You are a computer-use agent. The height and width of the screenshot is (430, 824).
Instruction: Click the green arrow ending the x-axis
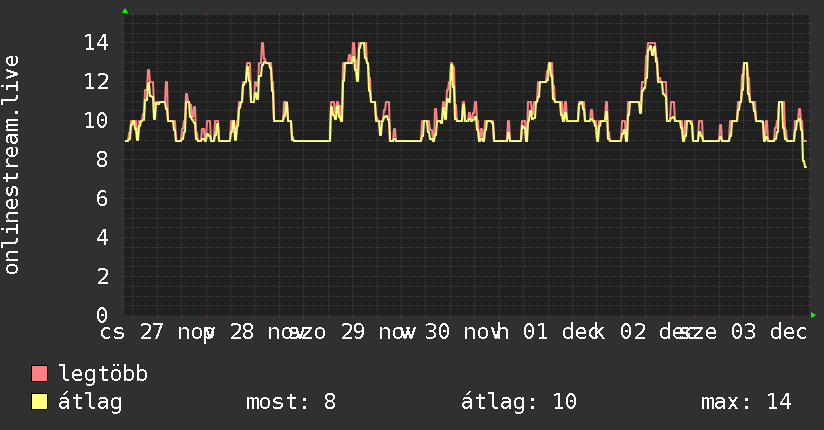point(813,315)
